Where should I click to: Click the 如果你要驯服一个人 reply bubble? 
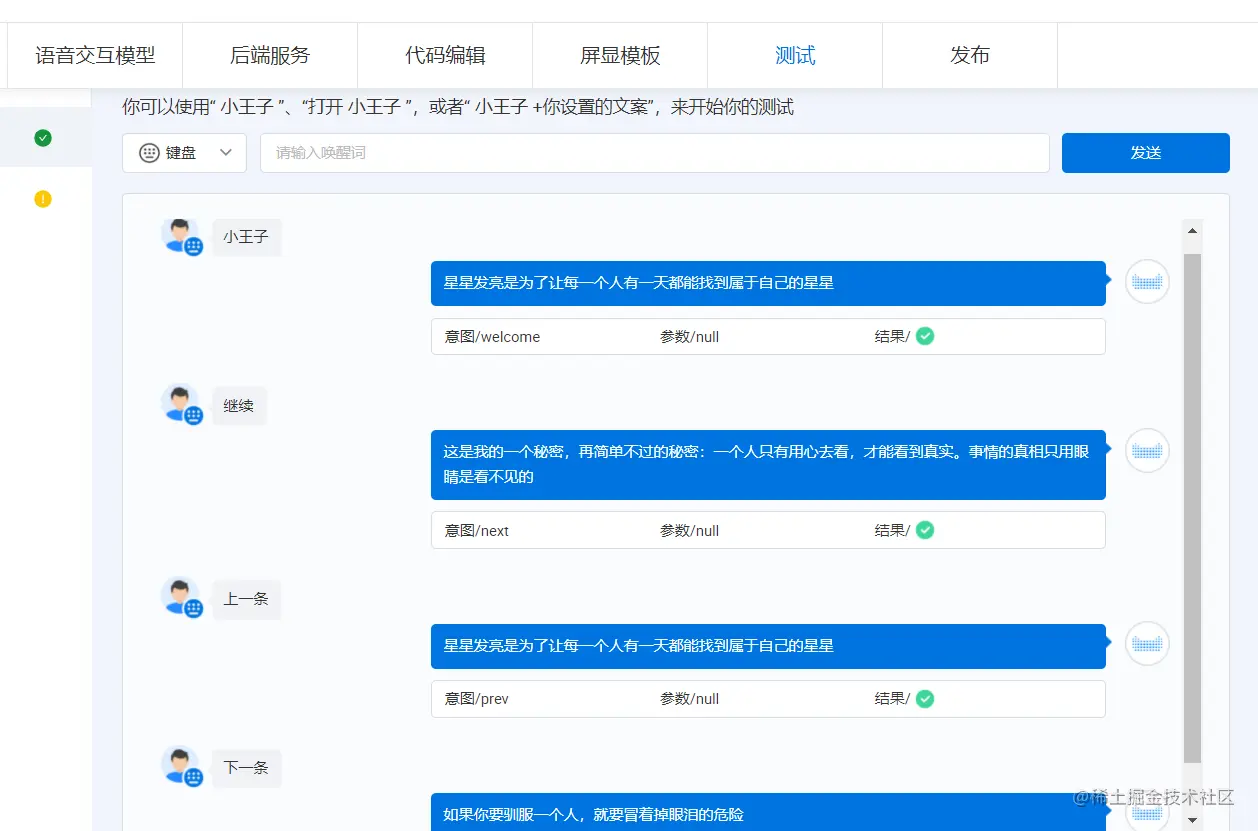(768, 812)
